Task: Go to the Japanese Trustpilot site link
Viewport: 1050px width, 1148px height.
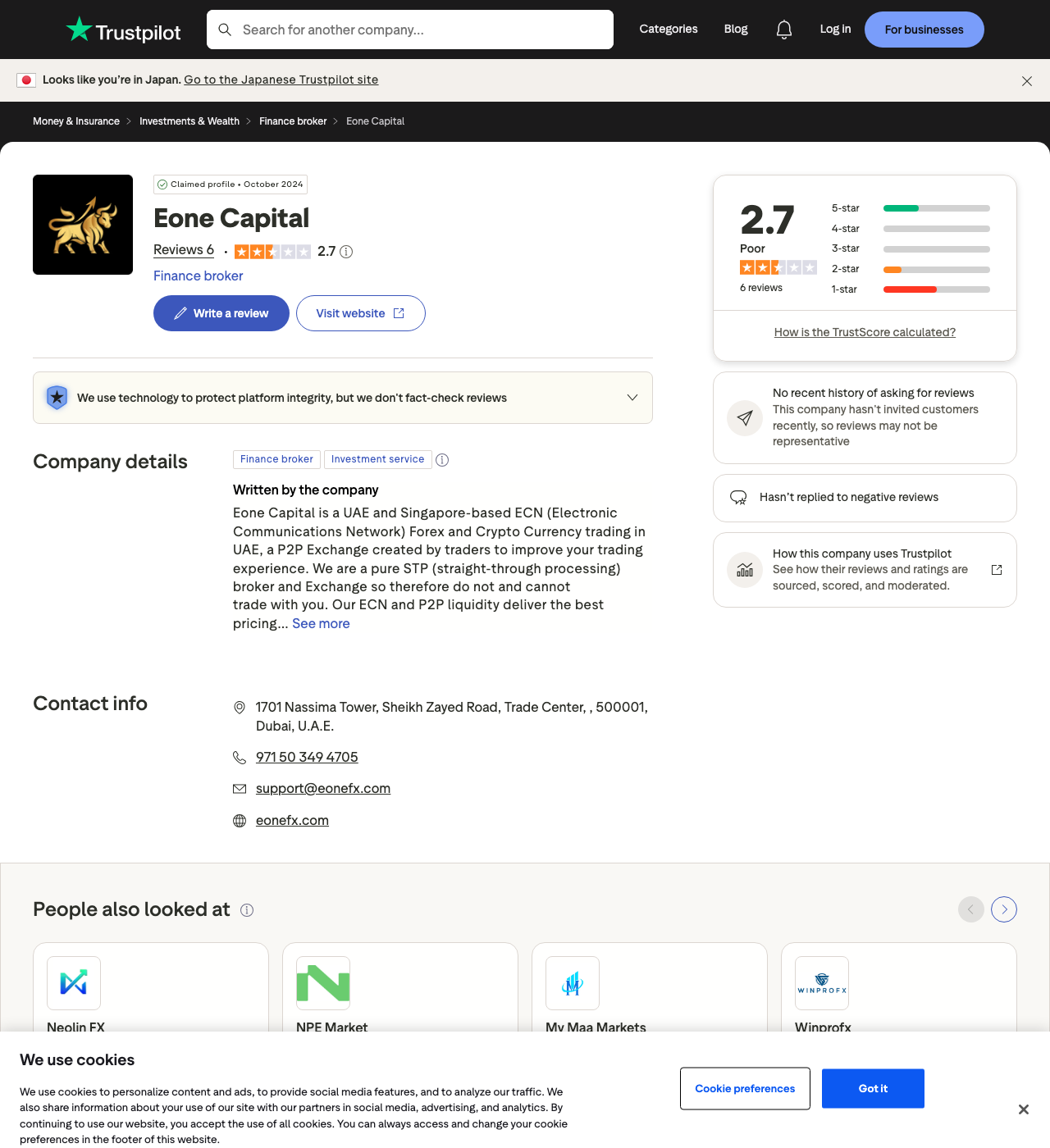Action: (x=281, y=80)
